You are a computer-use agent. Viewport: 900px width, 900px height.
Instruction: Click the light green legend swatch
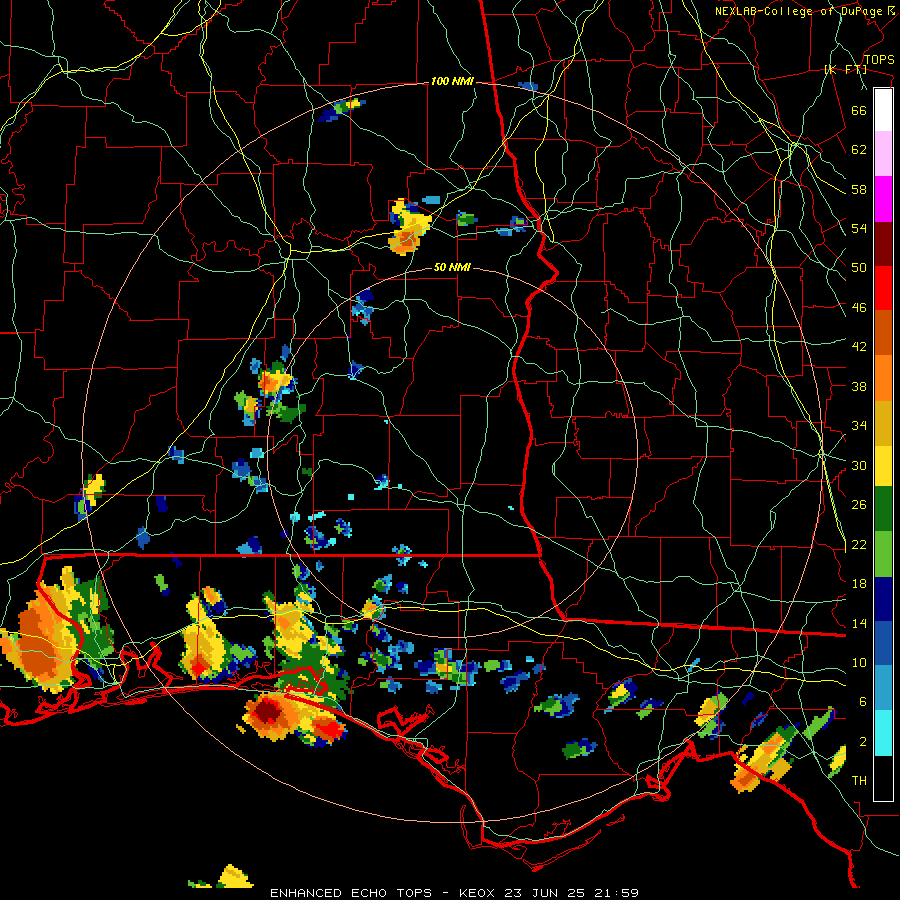click(883, 554)
